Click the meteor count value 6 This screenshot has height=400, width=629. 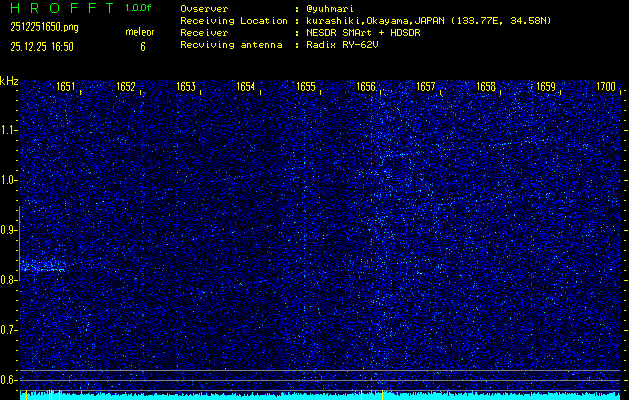coord(142,46)
